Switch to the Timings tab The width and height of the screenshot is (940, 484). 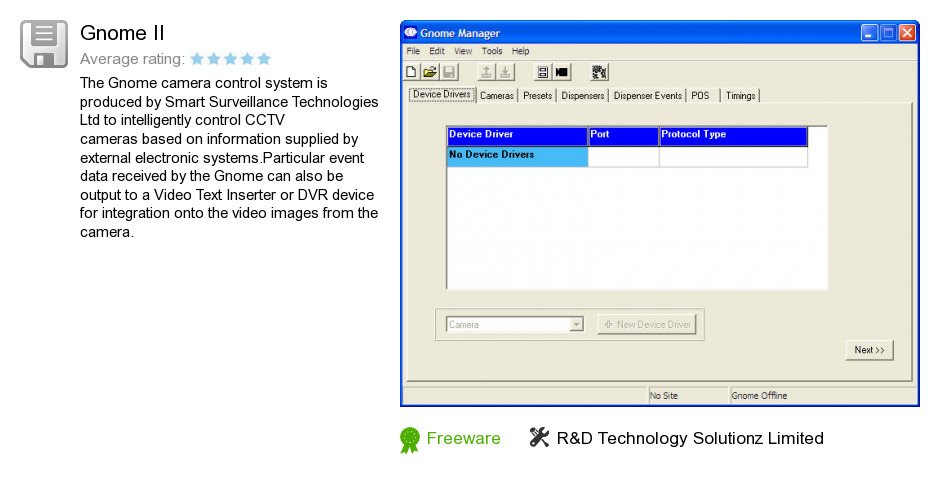coord(740,95)
